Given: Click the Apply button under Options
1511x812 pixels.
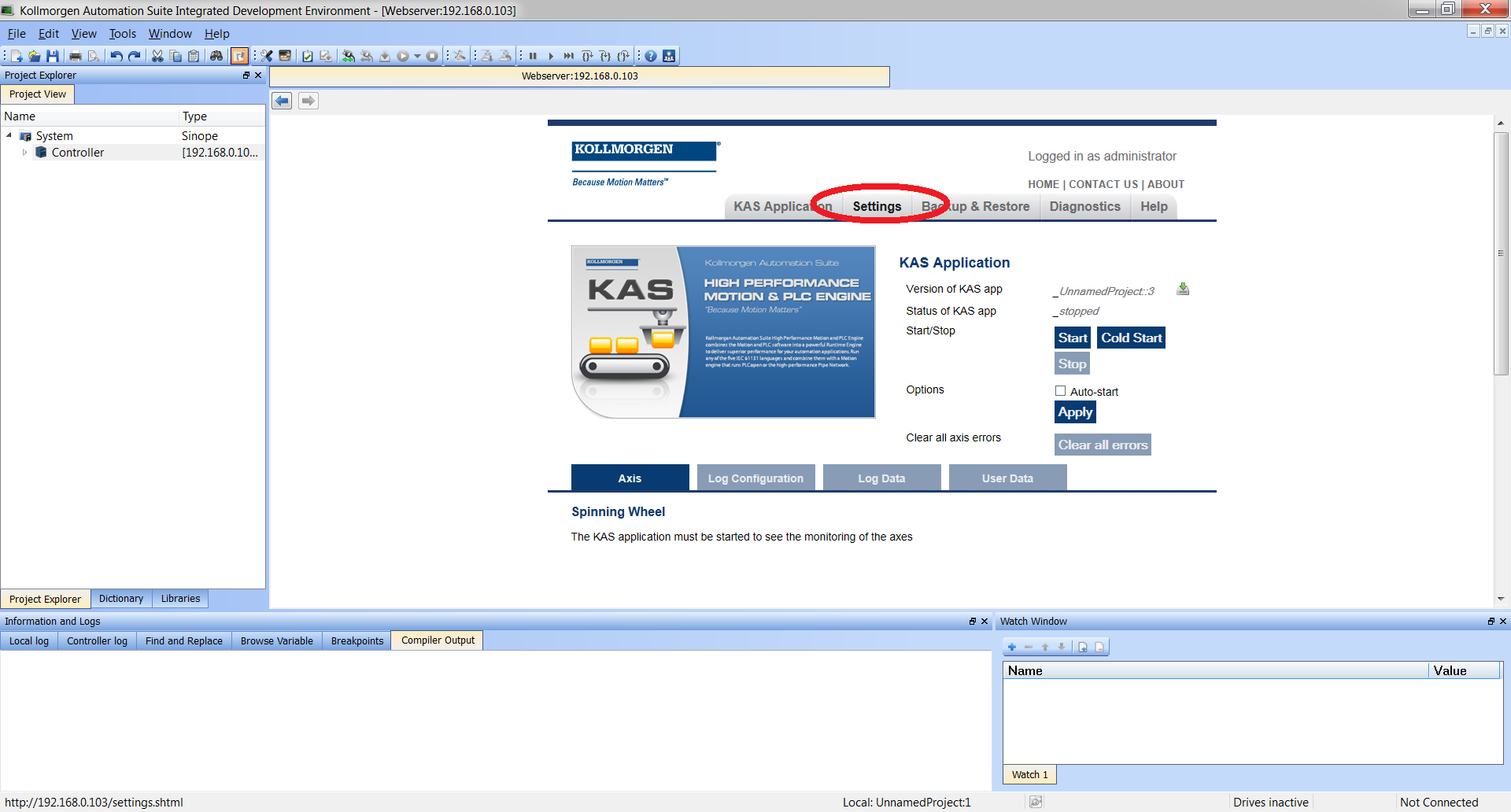Looking at the screenshot, I should coord(1075,412).
